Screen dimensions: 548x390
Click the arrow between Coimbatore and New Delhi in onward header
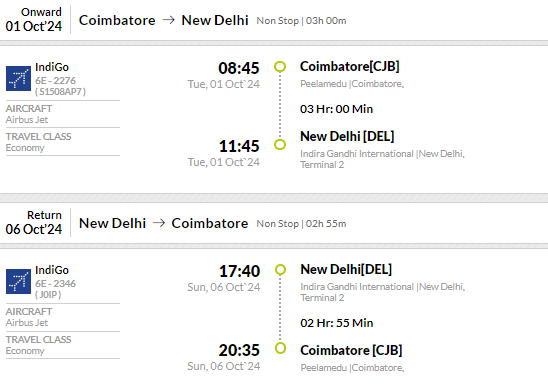point(168,20)
